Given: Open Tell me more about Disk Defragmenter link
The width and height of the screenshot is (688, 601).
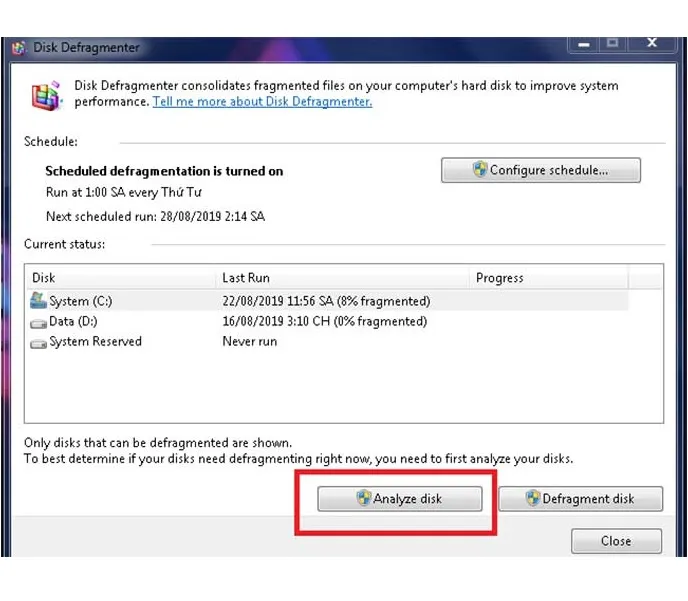Looking at the screenshot, I should click(x=262, y=101).
